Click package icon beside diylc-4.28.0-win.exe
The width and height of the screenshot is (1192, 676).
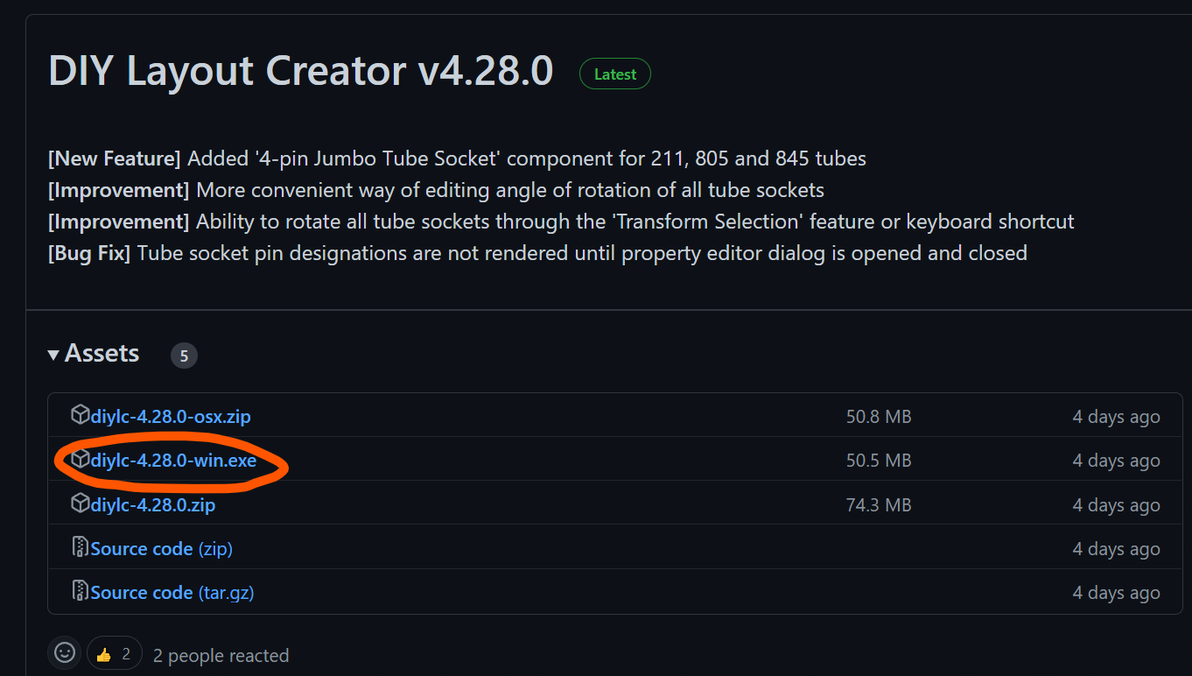pos(80,459)
